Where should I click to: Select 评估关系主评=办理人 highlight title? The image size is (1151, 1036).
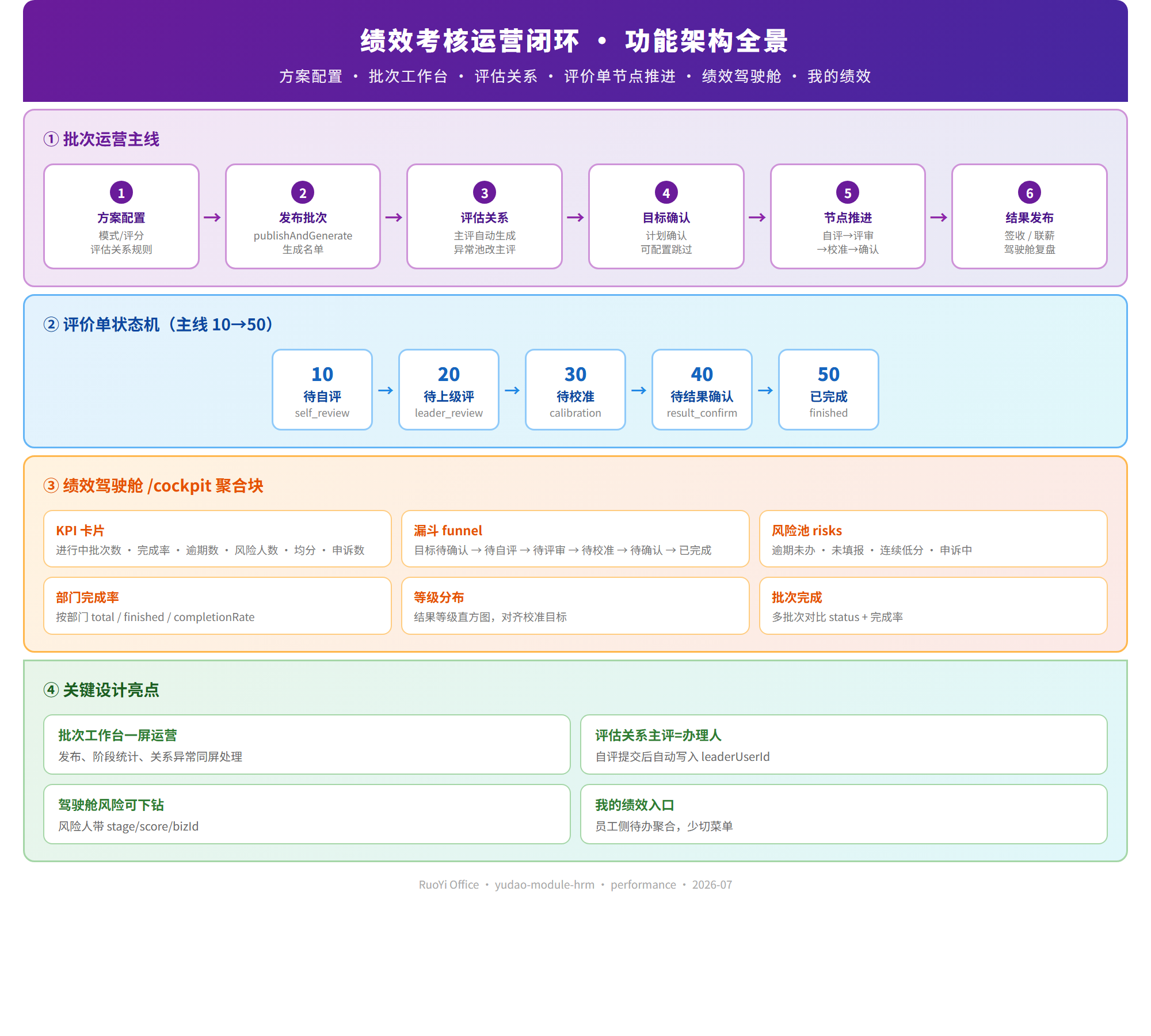658,736
